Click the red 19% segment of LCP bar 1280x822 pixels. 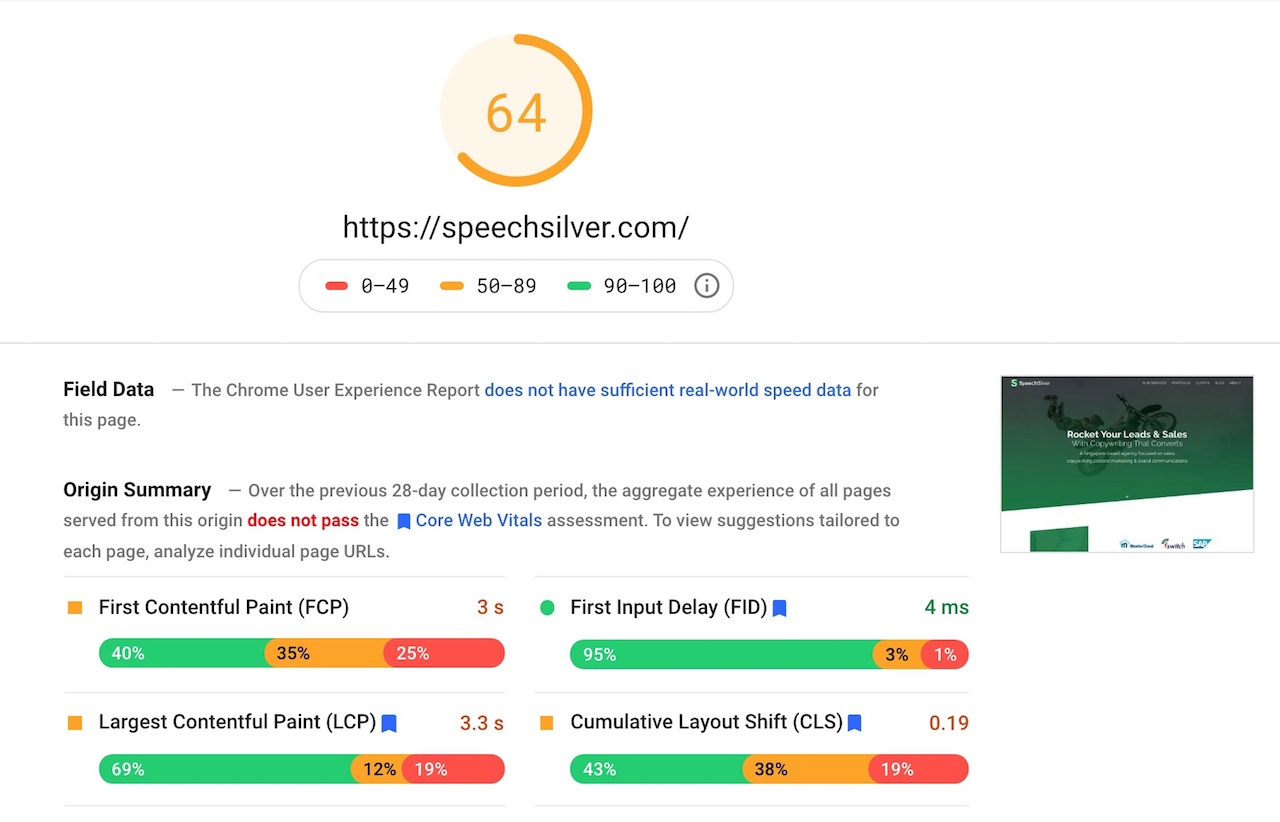(453, 769)
